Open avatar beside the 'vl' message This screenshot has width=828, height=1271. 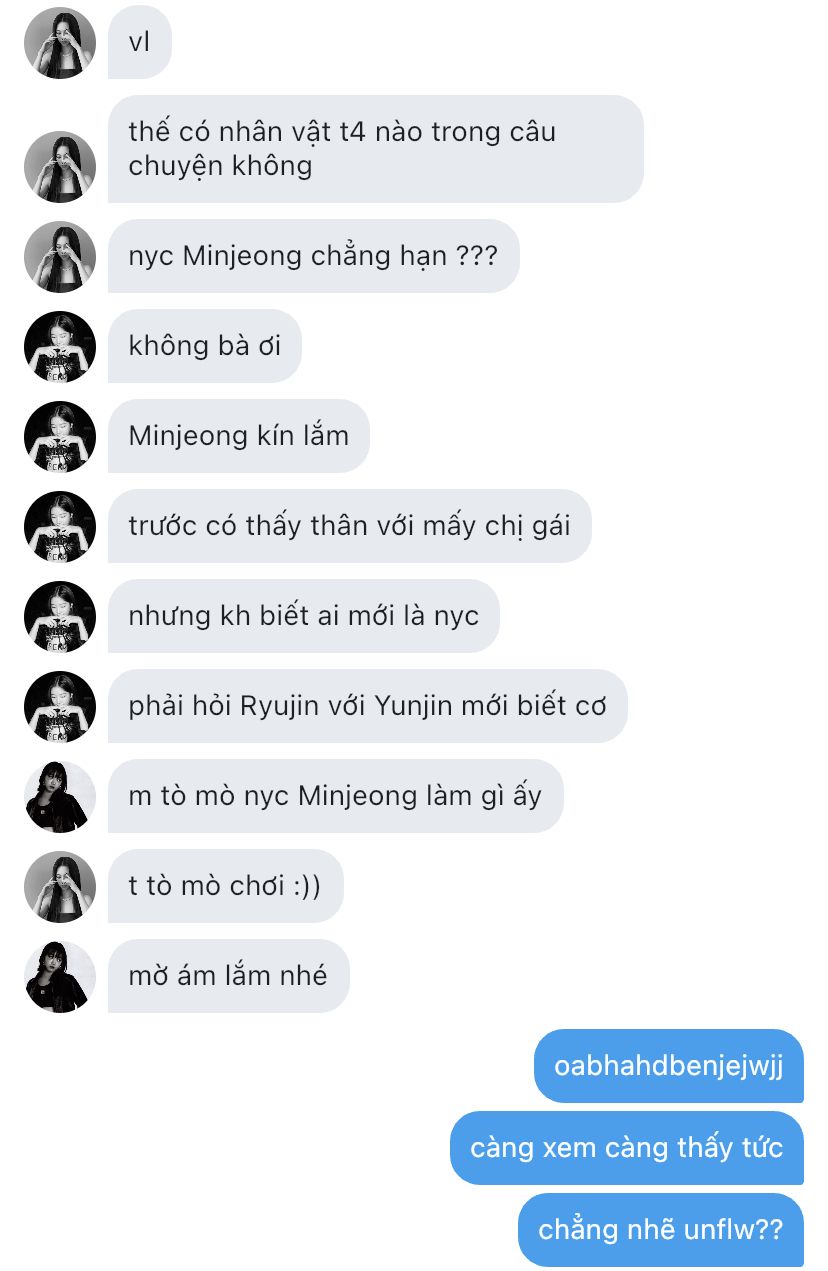click(60, 43)
